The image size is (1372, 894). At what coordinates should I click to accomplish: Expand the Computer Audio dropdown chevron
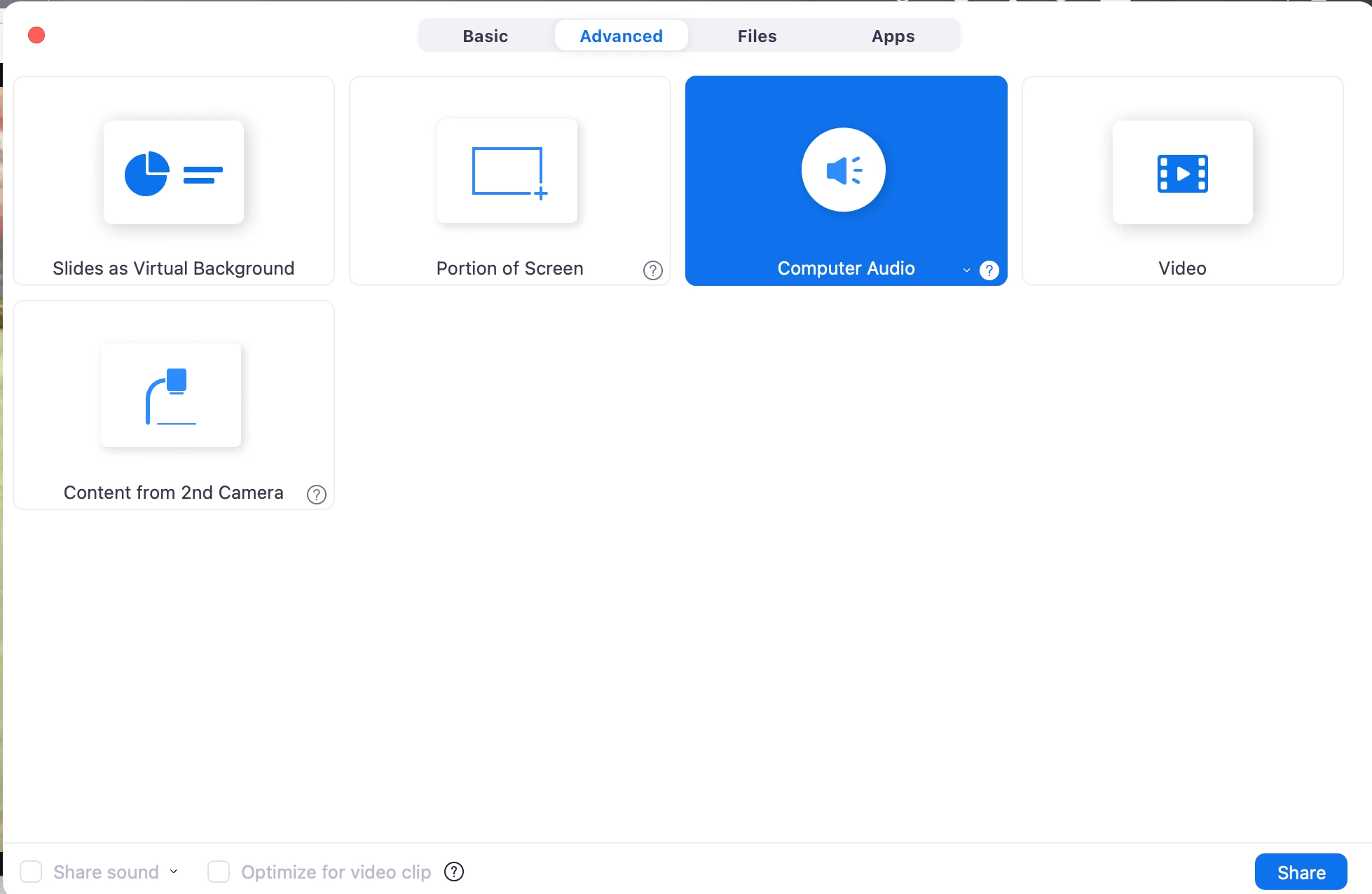(x=966, y=270)
